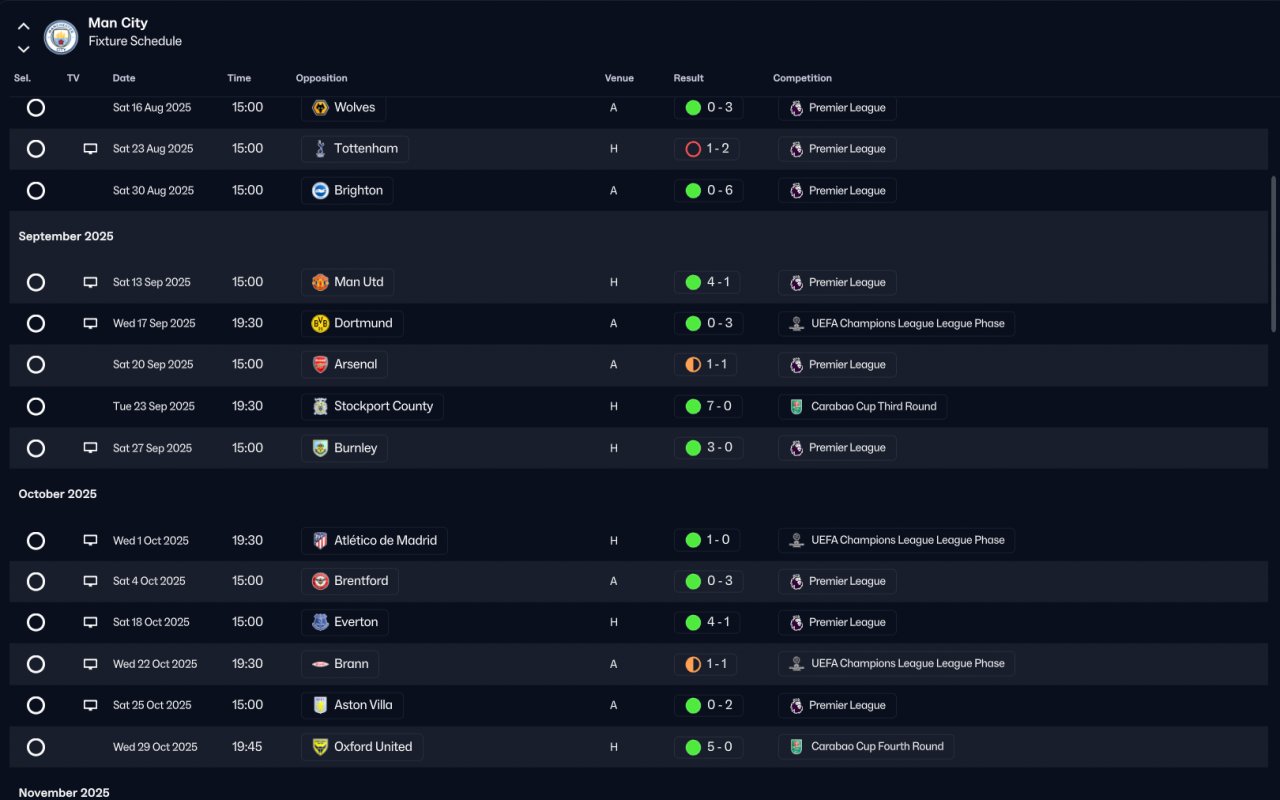The height and width of the screenshot is (800, 1280).
Task: Select the Brighton fixture radio button
Action: coord(36,190)
